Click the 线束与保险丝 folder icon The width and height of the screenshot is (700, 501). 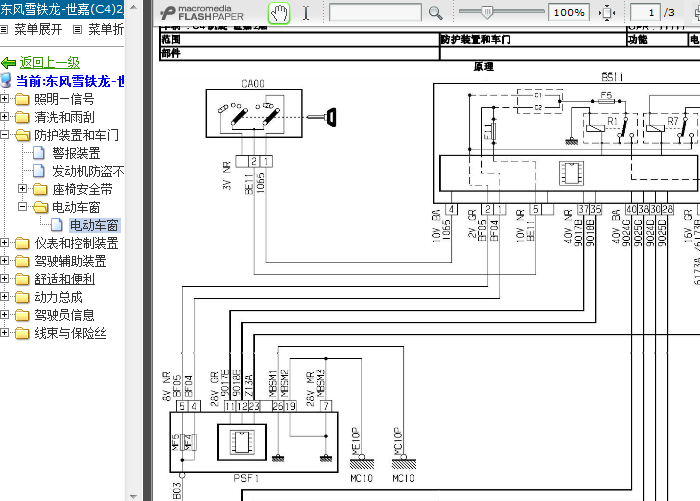click(x=22, y=333)
